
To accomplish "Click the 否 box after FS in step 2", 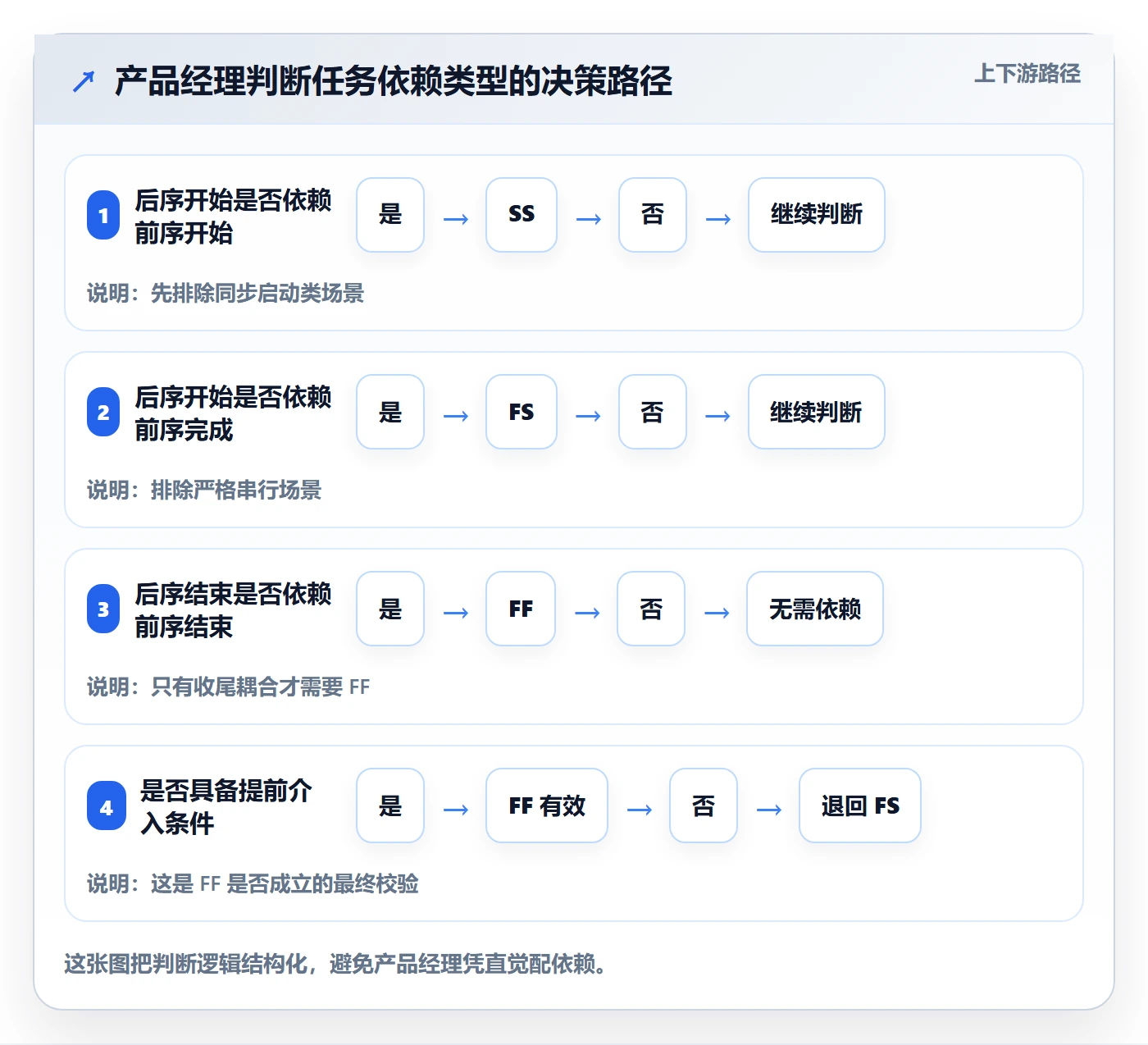I will 653,412.
